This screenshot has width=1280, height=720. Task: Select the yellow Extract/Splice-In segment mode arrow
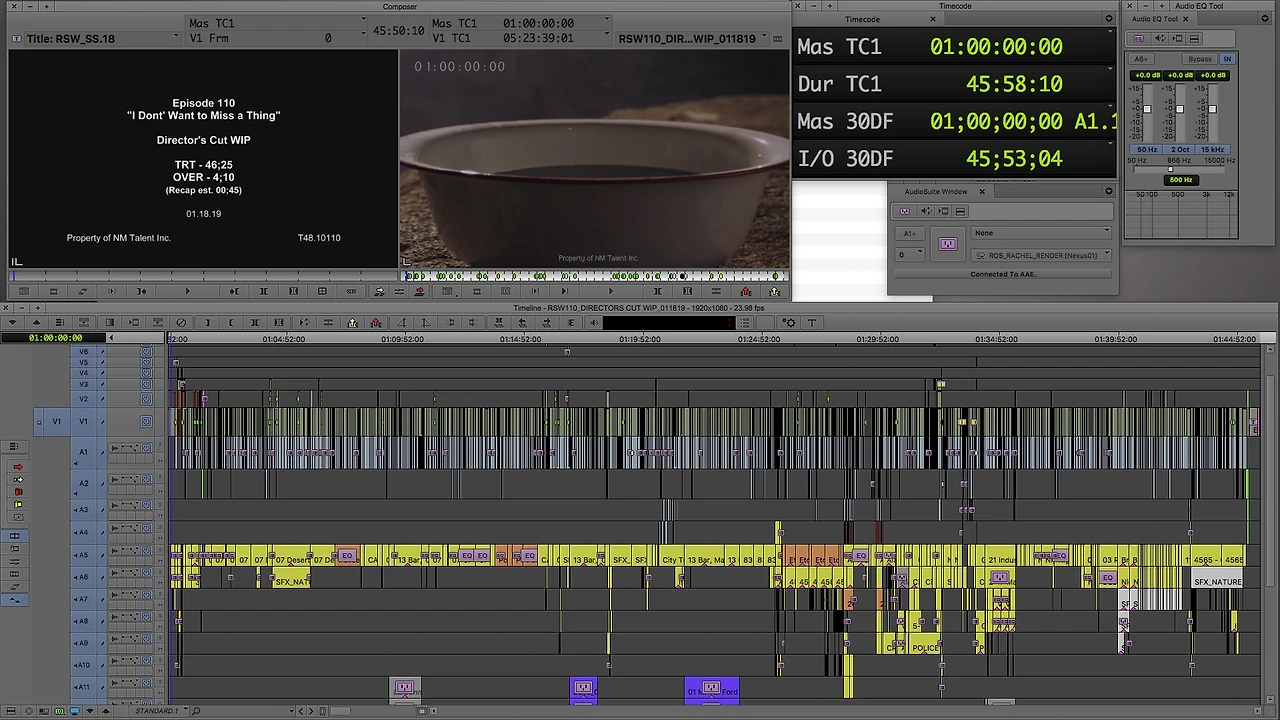click(17, 479)
